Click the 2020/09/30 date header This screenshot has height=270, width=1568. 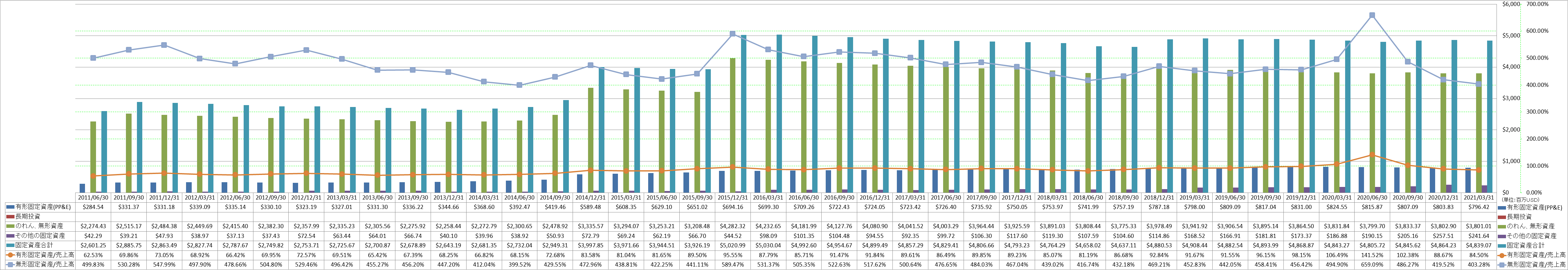coord(1407,198)
